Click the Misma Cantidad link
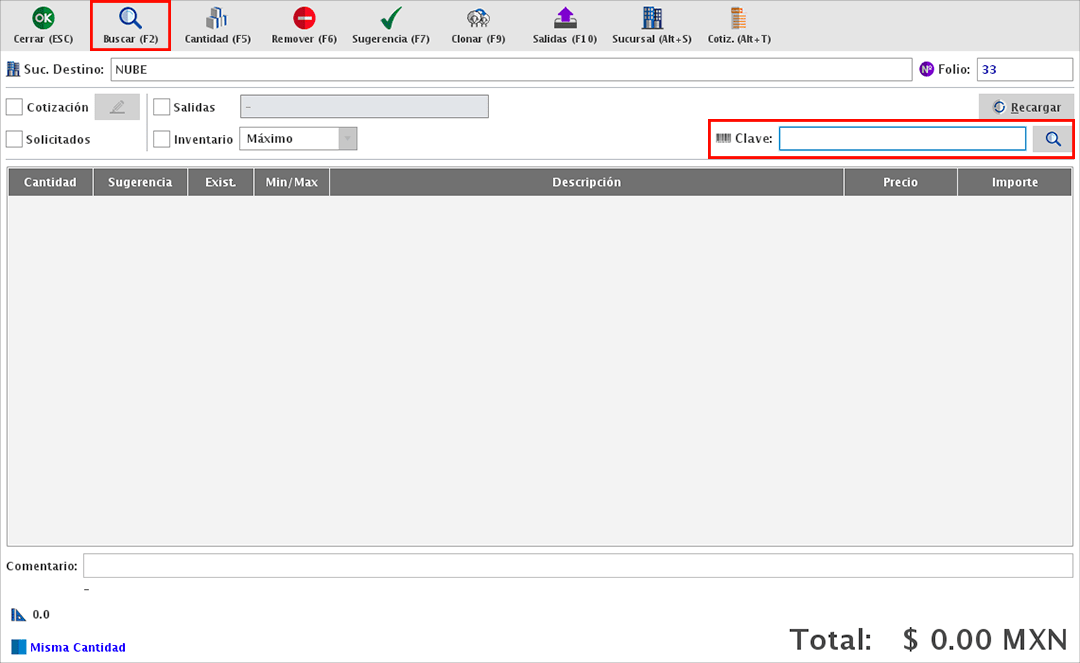Screen dimensions: 1080x663 [77, 647]
